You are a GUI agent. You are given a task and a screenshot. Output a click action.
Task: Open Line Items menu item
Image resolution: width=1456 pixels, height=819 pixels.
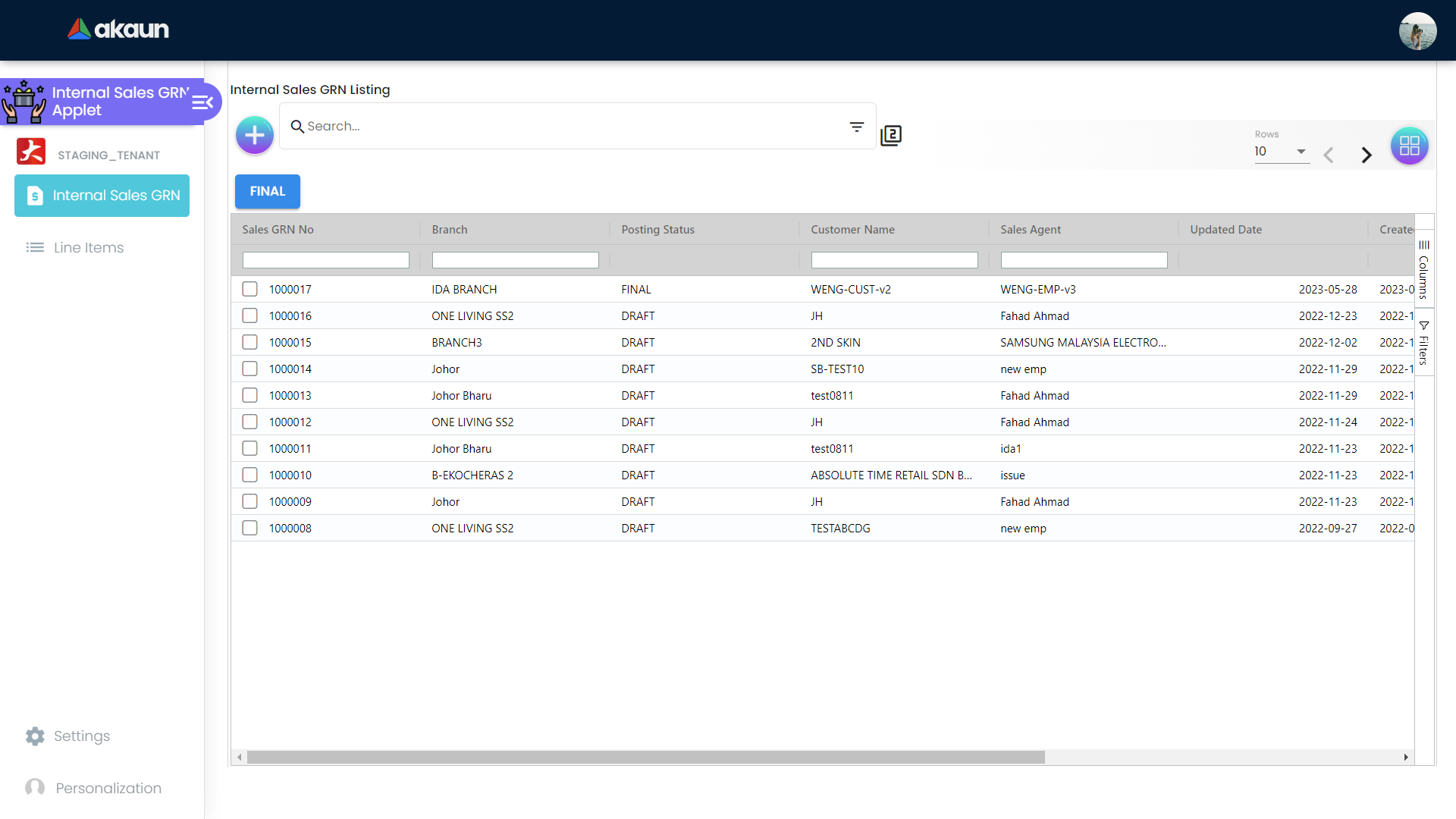coord(88,248)
